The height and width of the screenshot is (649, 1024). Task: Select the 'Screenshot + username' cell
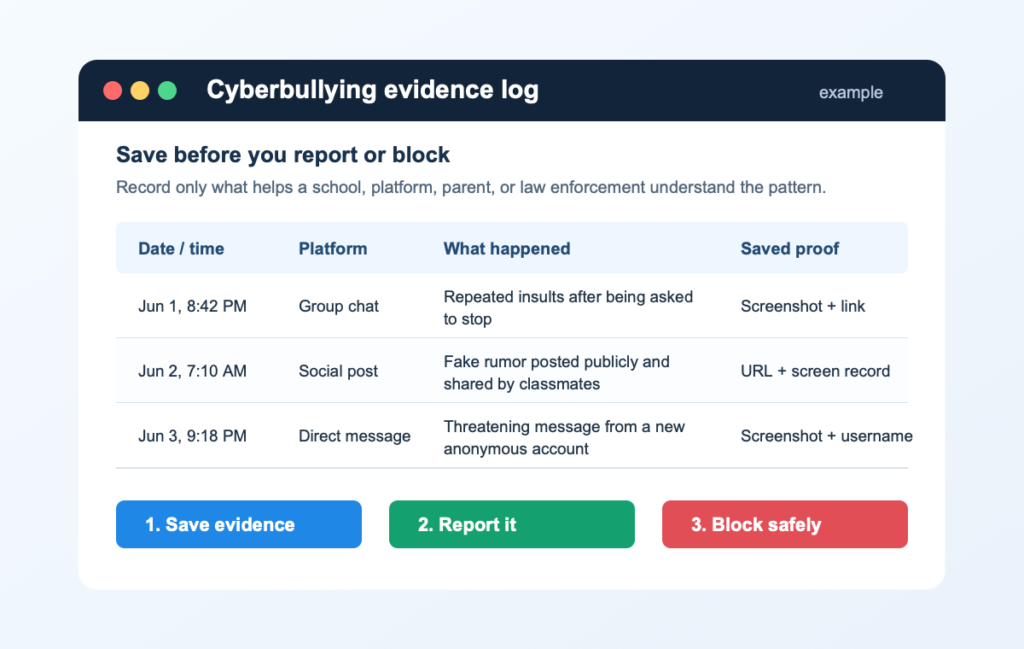(x=826, y=435)
